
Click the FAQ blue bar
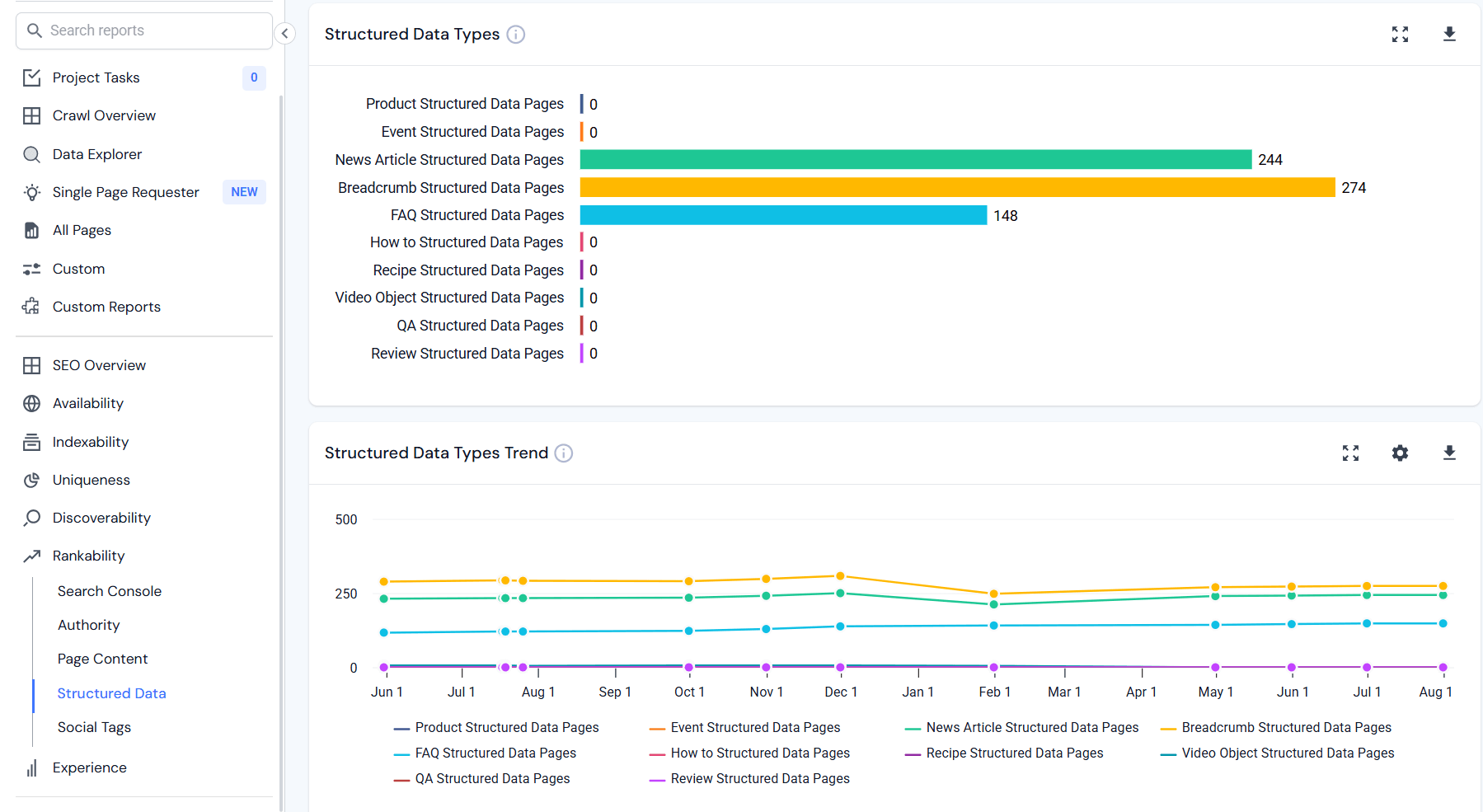pyautogui.click(x=783, y=215)
